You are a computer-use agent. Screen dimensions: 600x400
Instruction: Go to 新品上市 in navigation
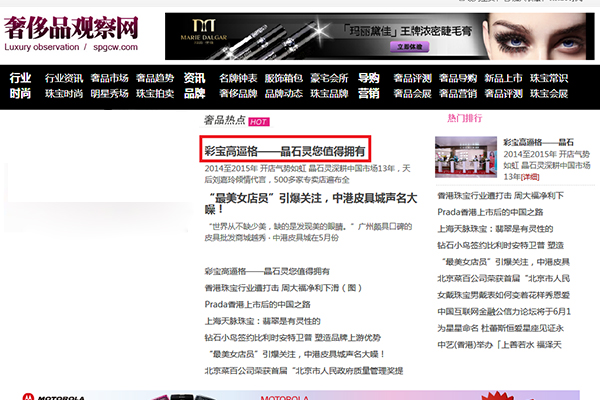(x=503, y=78)
